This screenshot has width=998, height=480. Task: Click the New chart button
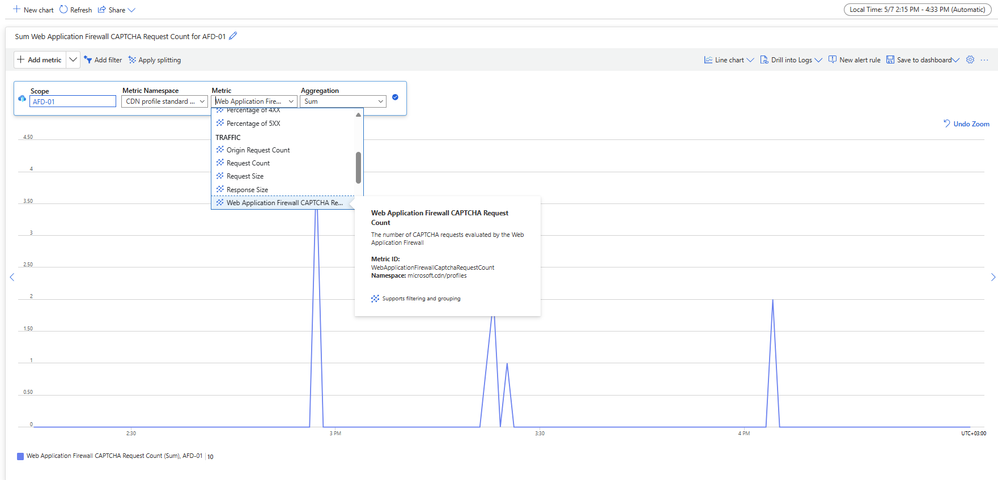[x=32, y=9]
